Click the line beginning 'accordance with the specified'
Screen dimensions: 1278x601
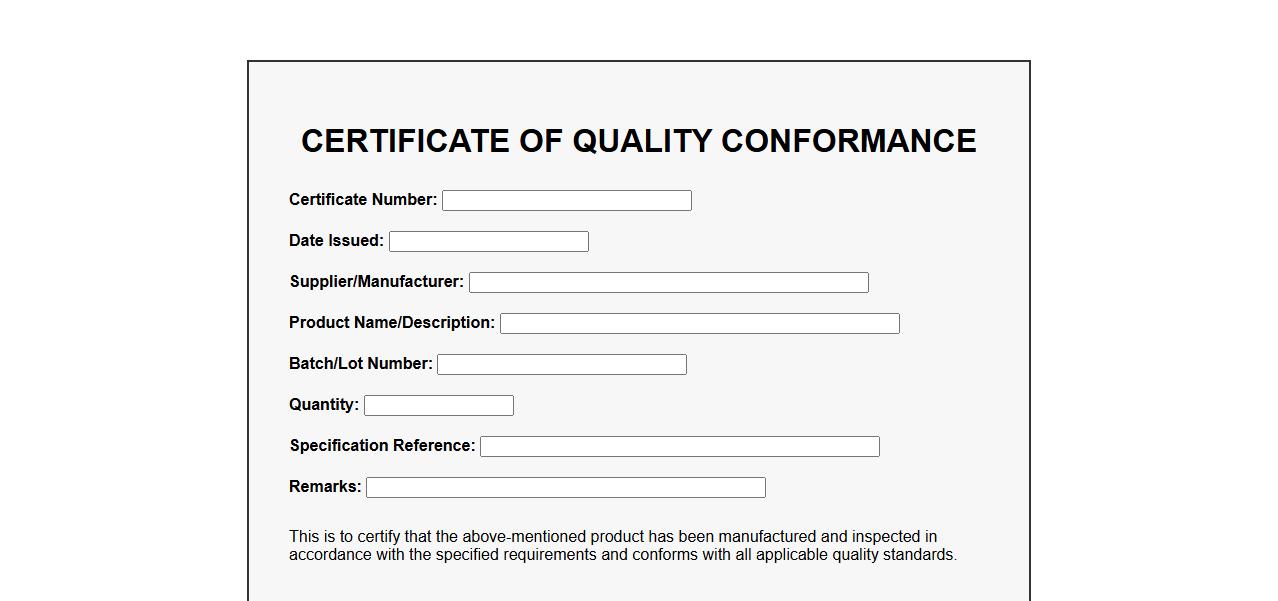[622, 555]
